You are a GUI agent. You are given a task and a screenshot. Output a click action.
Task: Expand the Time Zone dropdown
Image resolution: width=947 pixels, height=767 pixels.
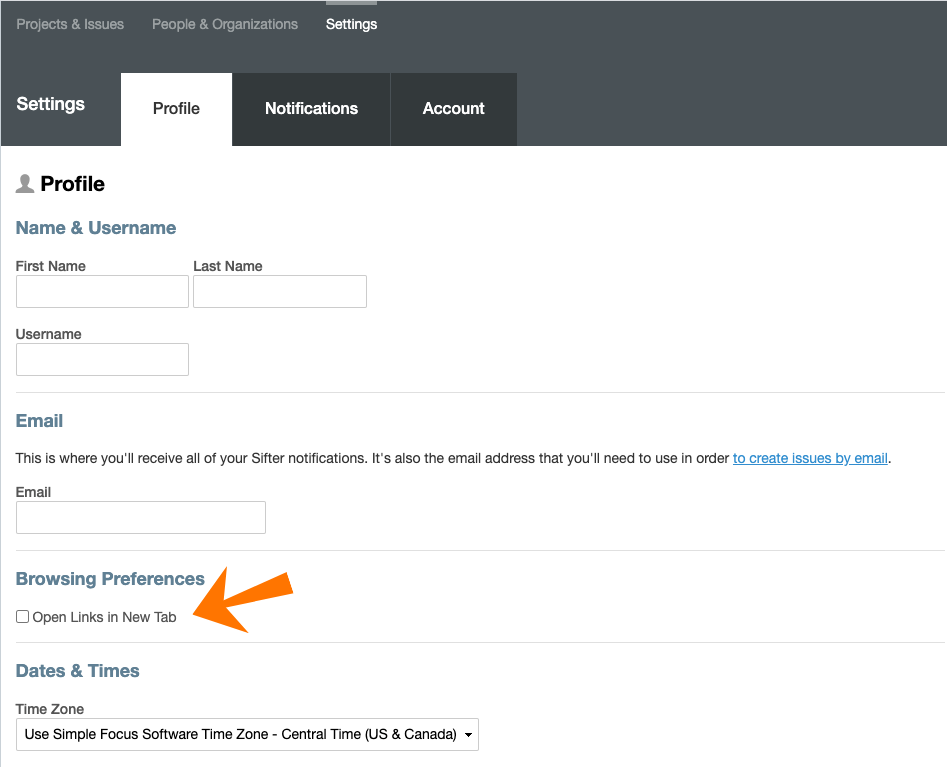click(x=247, y=735)
